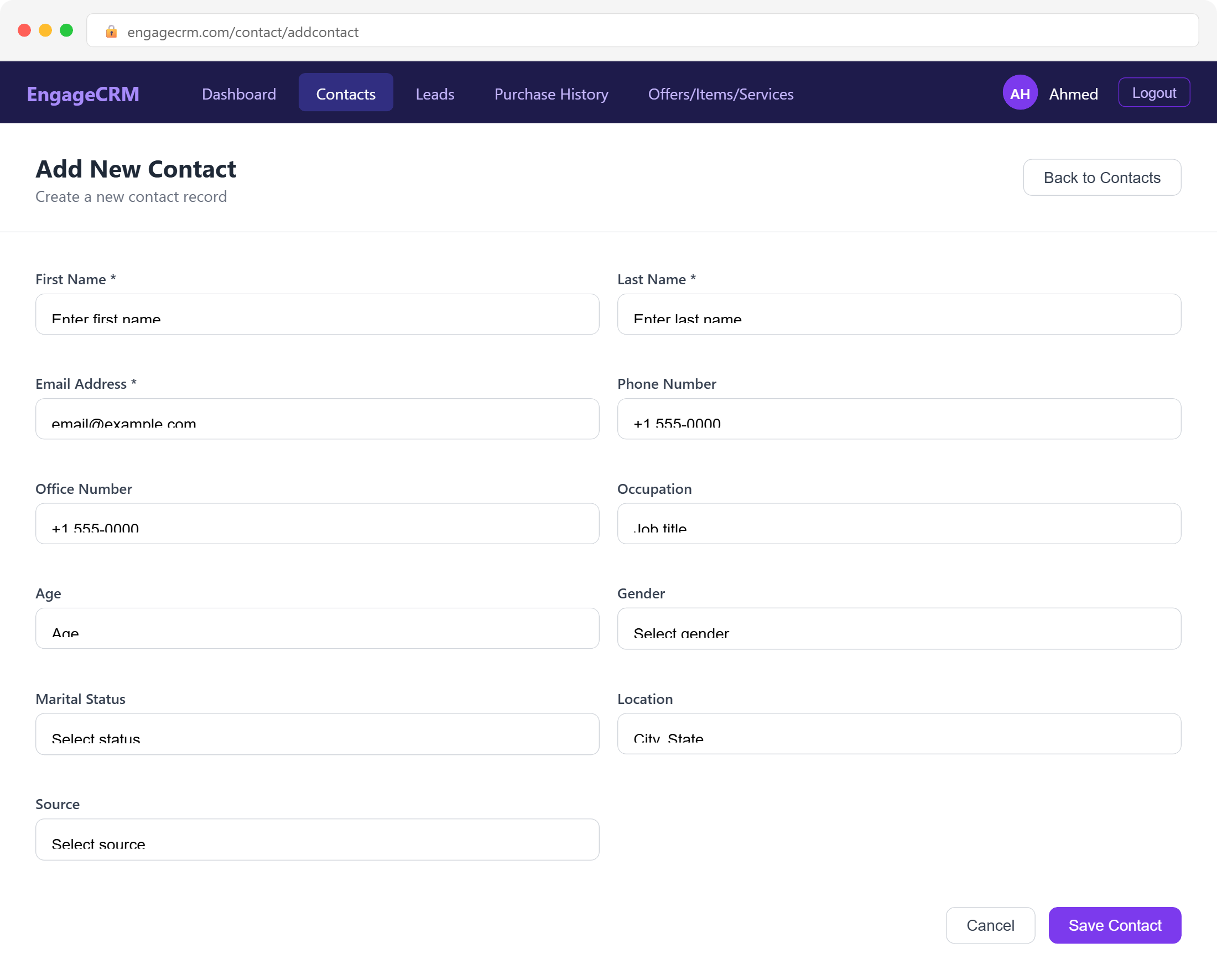This screenshot has width=1217, height=980.
Task: Click Back to Contacts
Action: [x=1102, y=178]
